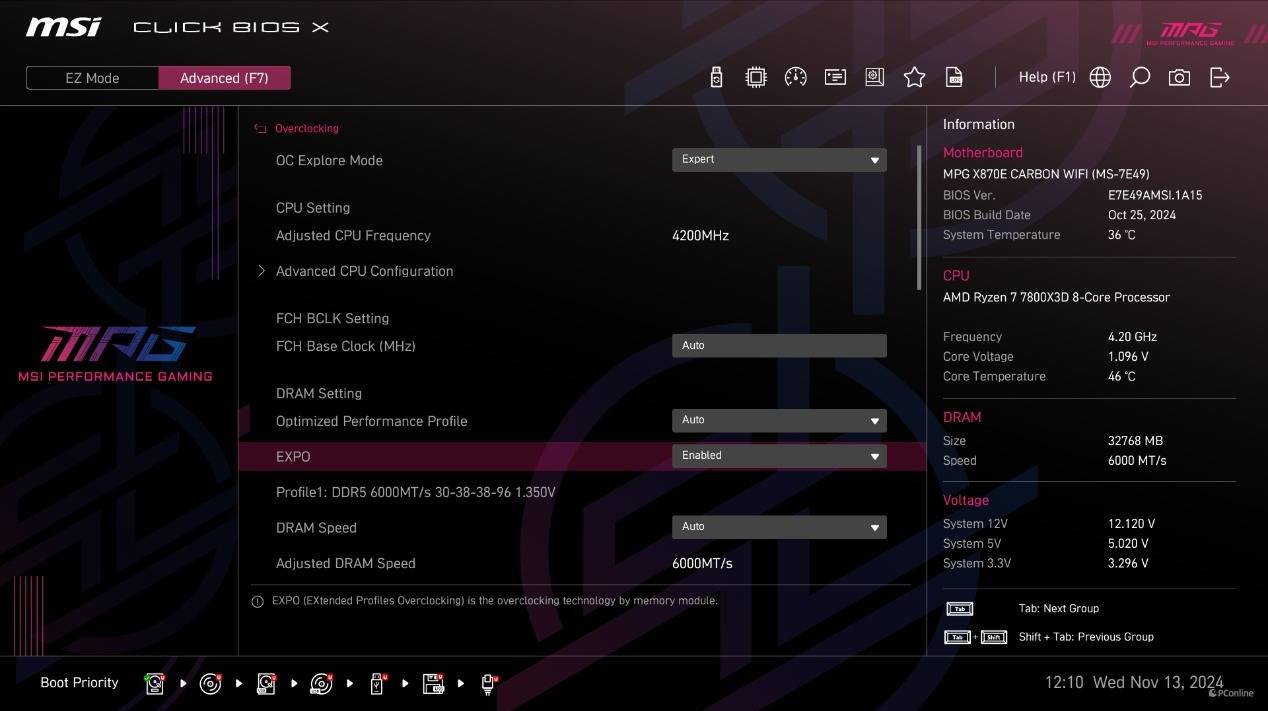Click the Help (F1) button
The width and height of the screenshot is (1268, 711).
click(x=1046, y=78)
